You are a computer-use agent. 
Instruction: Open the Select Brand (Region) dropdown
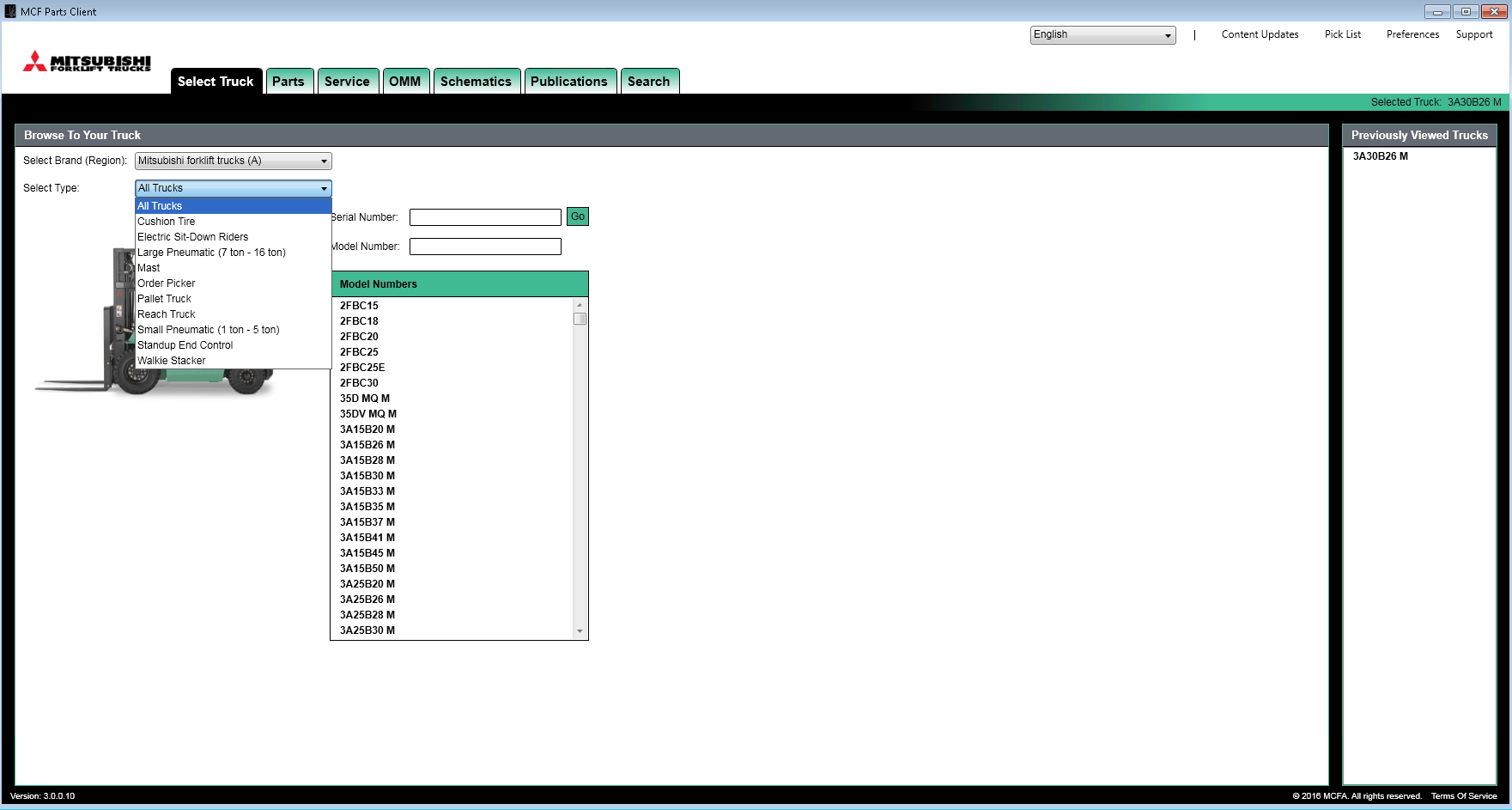coord(233,161)
